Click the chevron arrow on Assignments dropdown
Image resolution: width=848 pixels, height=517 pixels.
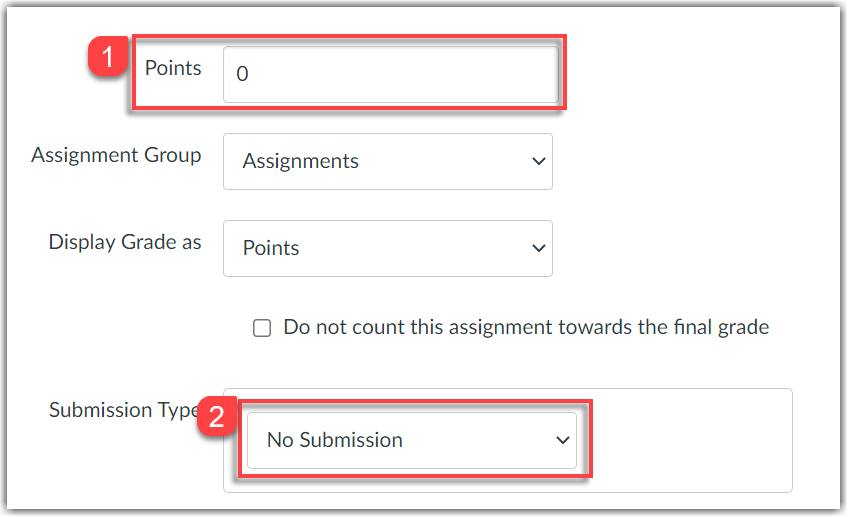[x=538, y=161]
